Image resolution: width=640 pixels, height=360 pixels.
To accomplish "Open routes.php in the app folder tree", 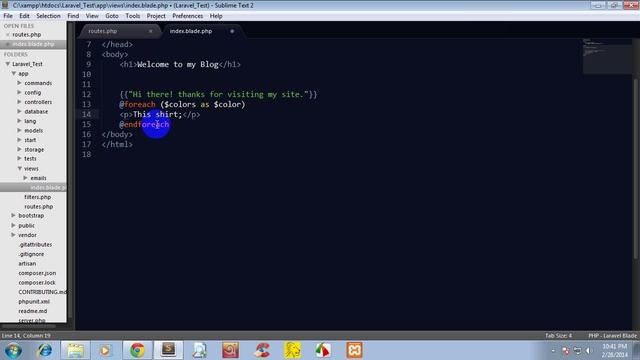I will pyautogui.click(x=38, y=207).
